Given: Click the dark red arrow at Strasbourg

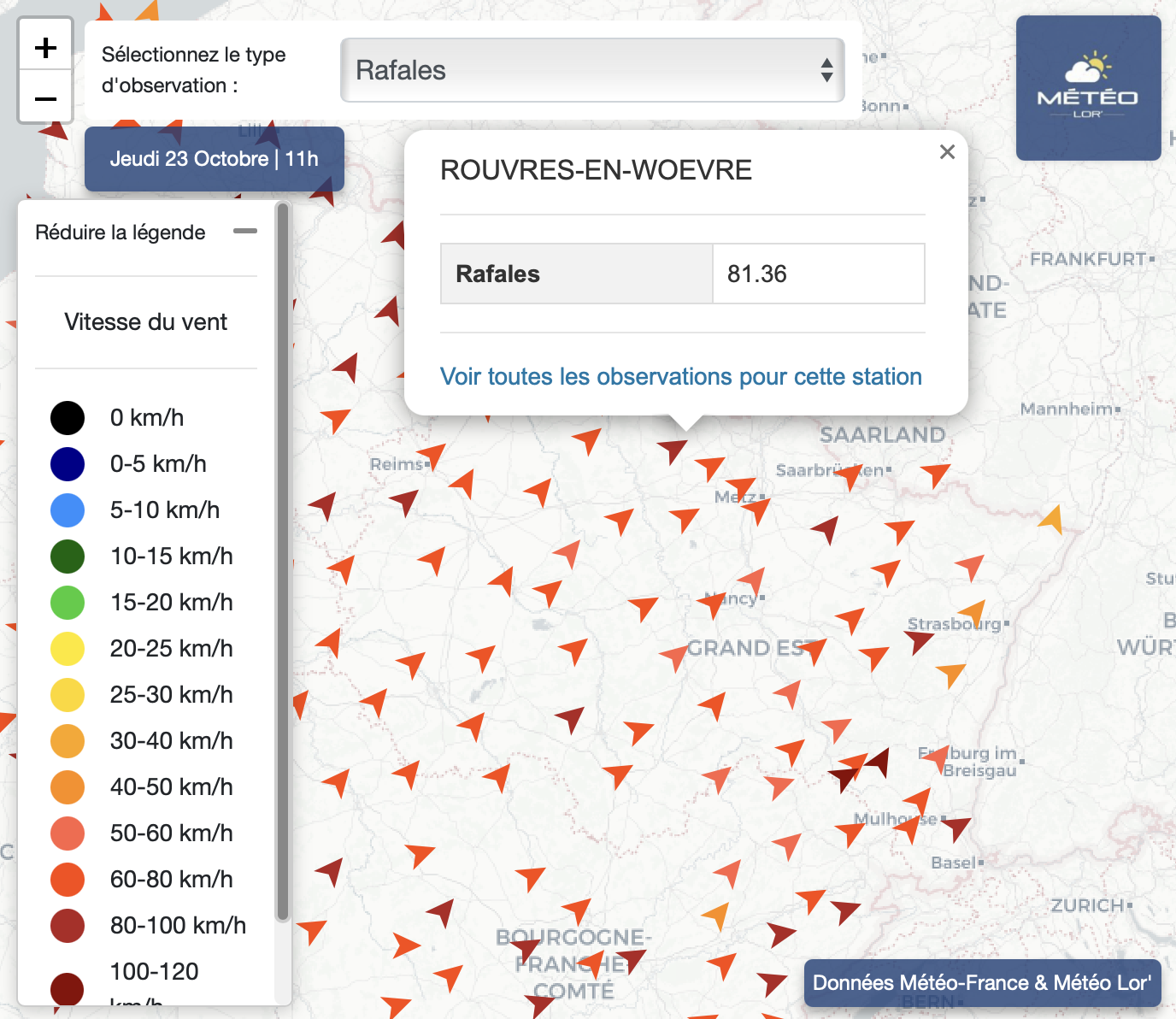Looking at the screenshot, I should (x=919, y=639).
